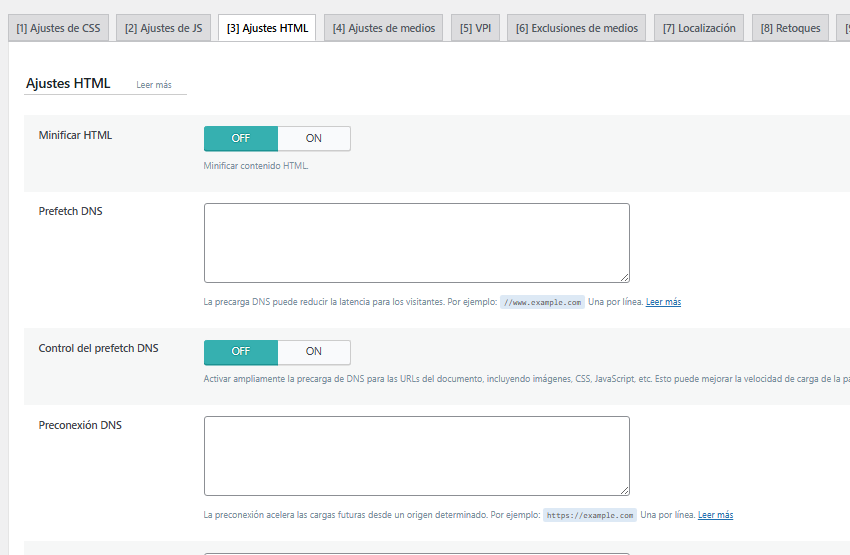The height and width of the screenshot is (555, 850).
Task: Click the Prefetch DNS text area
Action: (x=417, y=243)
